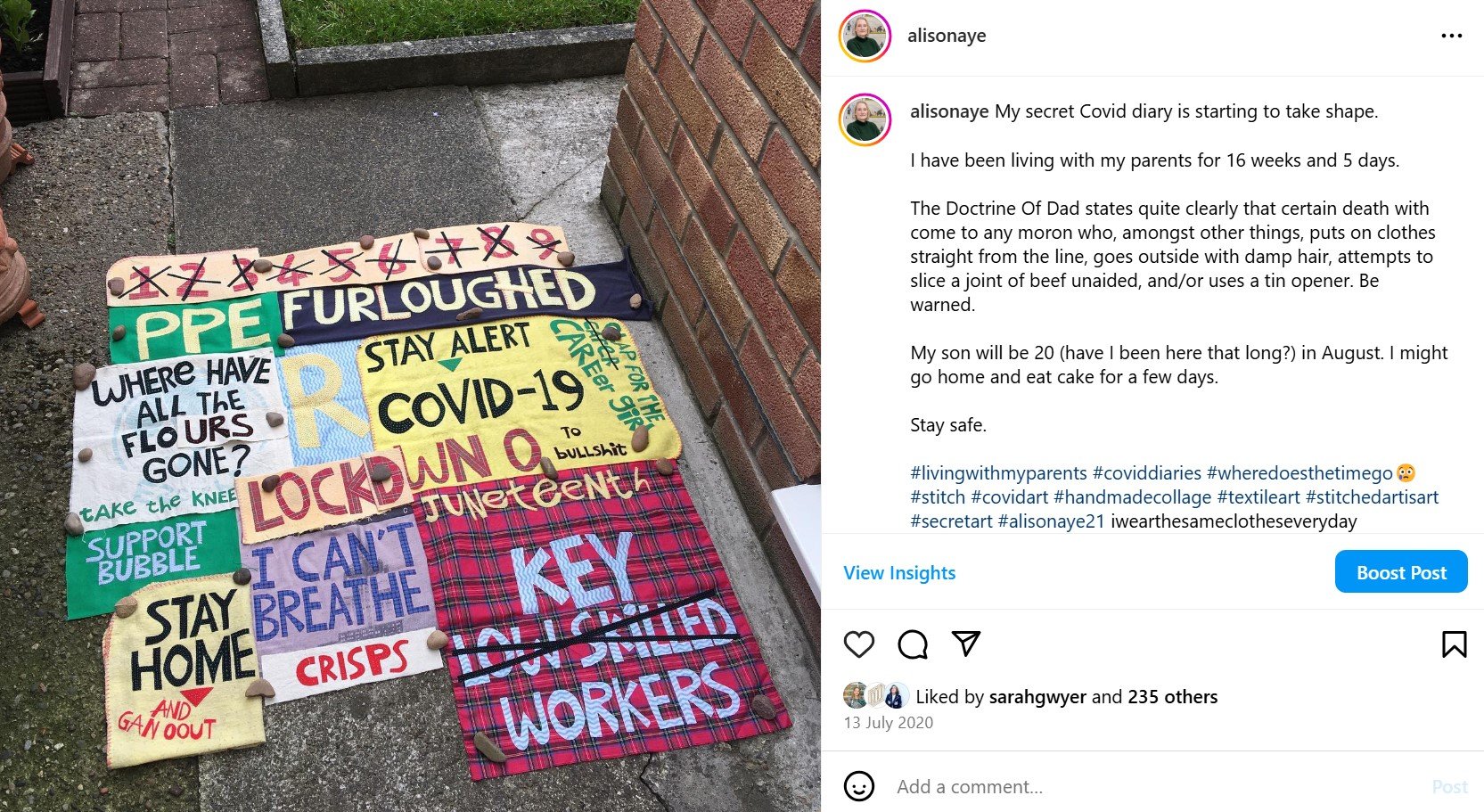Save the post with the bookmark icon
The width and height of the screenshot is (1484, 812).
point(1454,644)
